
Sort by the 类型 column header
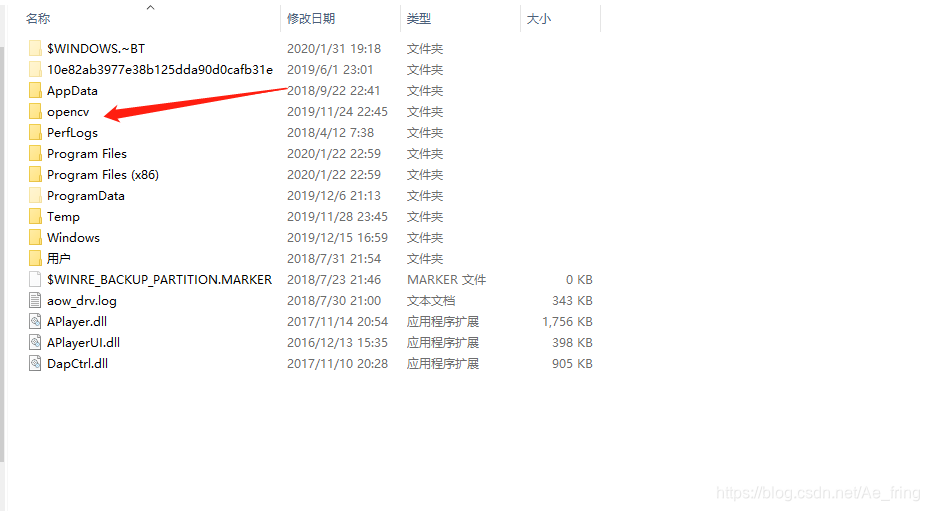pos(419,18)
